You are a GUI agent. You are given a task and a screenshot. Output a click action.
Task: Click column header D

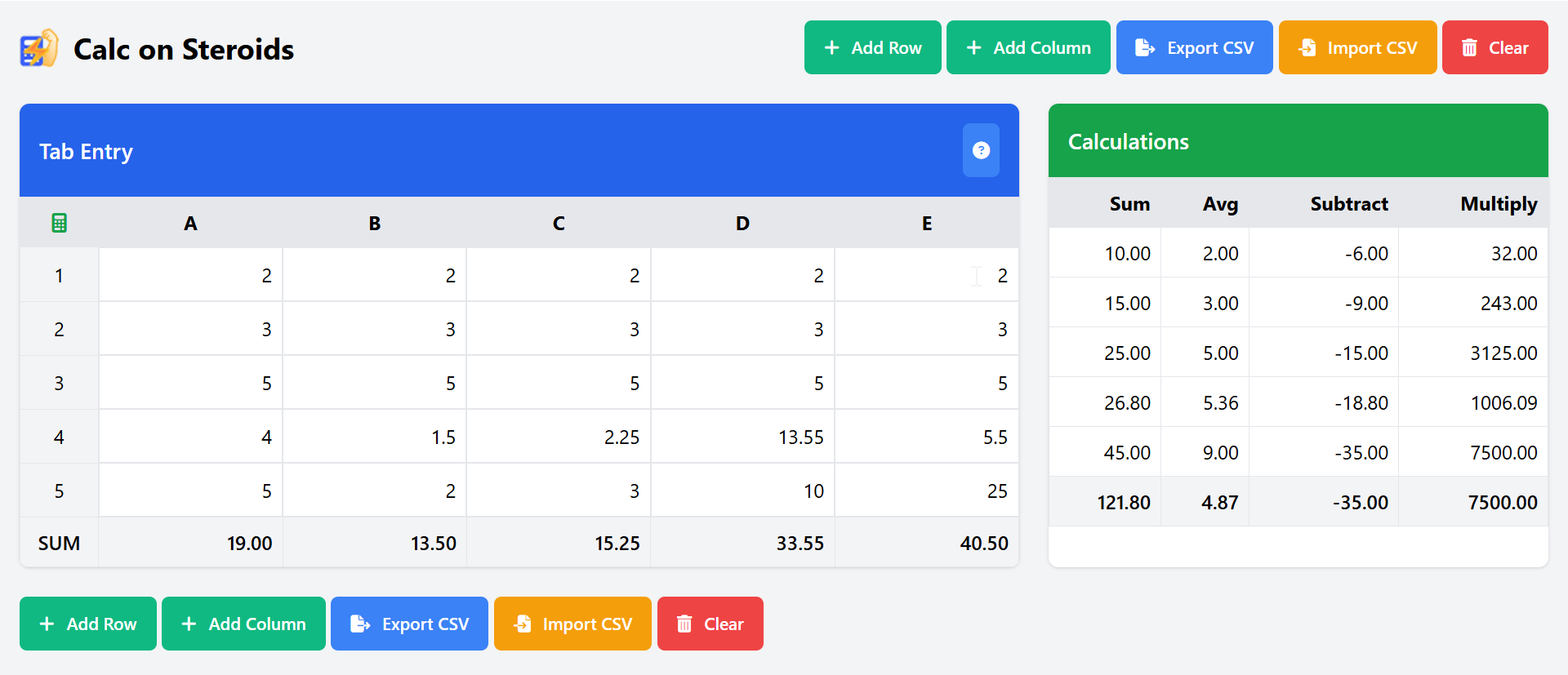pos(742,223)
